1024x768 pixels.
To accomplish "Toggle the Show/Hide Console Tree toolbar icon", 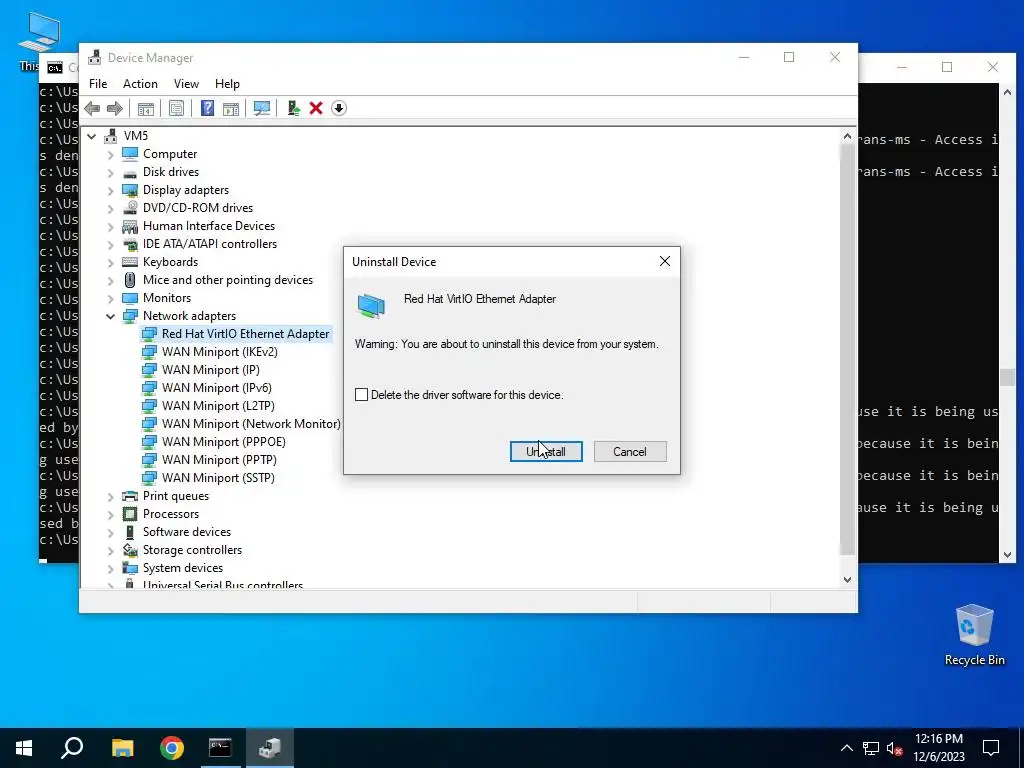I will click(146, 108).
